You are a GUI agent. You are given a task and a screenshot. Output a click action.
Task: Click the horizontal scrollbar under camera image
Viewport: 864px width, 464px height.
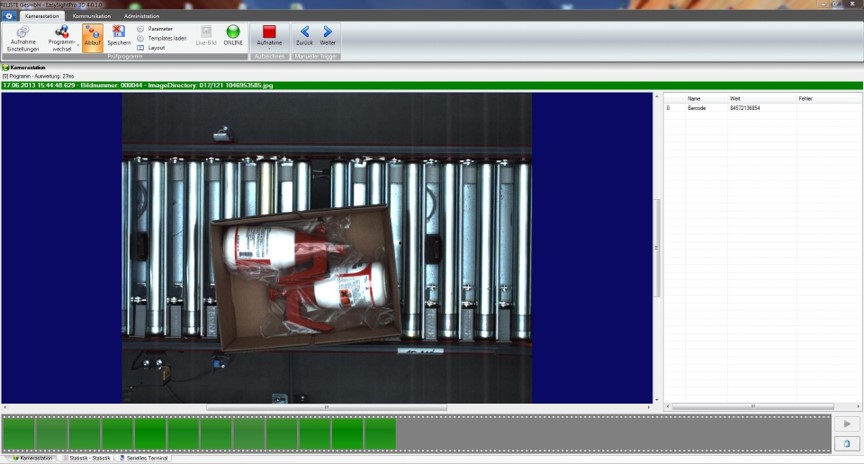pos(326,408)
